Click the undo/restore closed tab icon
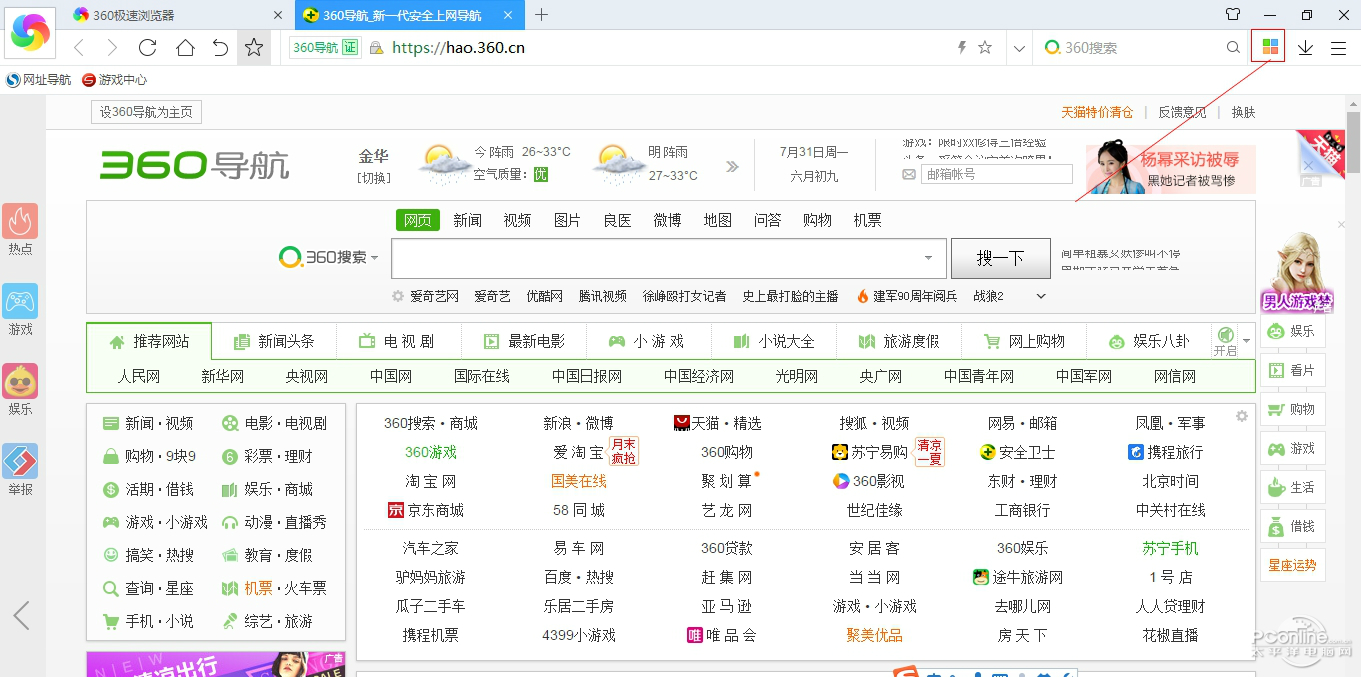Image resolution: width=1361 pixels, height=677 pixels. (220, 48)
